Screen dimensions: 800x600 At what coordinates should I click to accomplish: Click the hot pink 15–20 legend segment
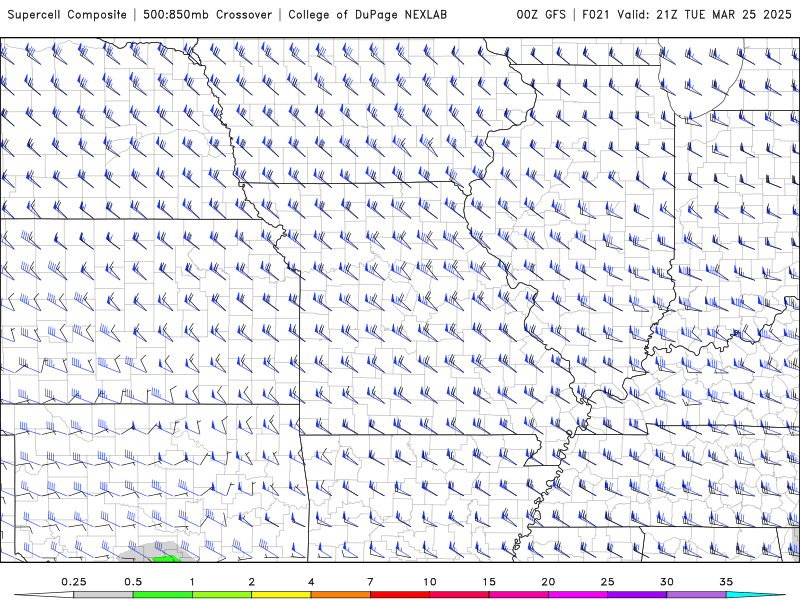pos(518,595)
